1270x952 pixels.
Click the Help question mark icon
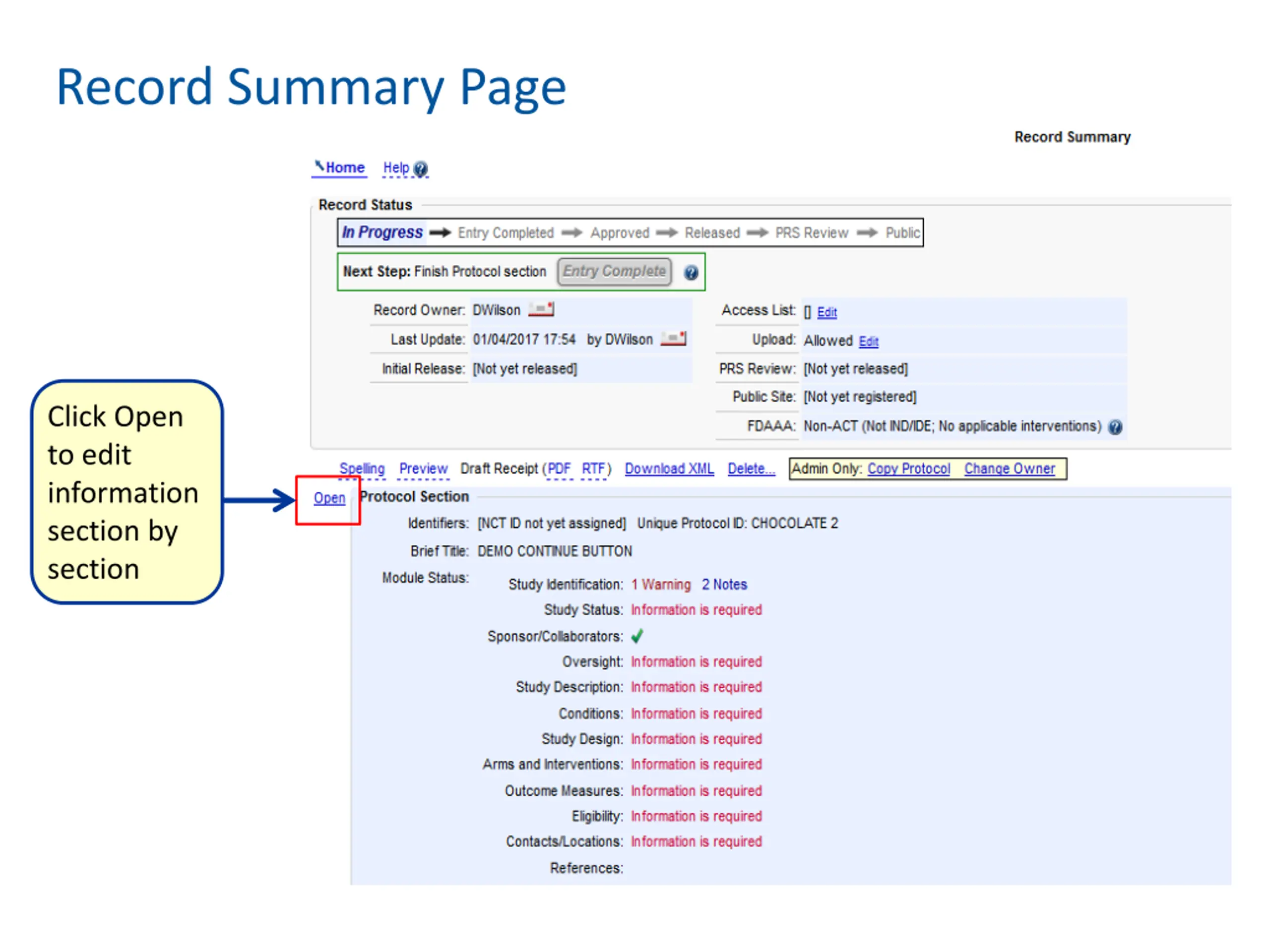click(x=420, y=169)
